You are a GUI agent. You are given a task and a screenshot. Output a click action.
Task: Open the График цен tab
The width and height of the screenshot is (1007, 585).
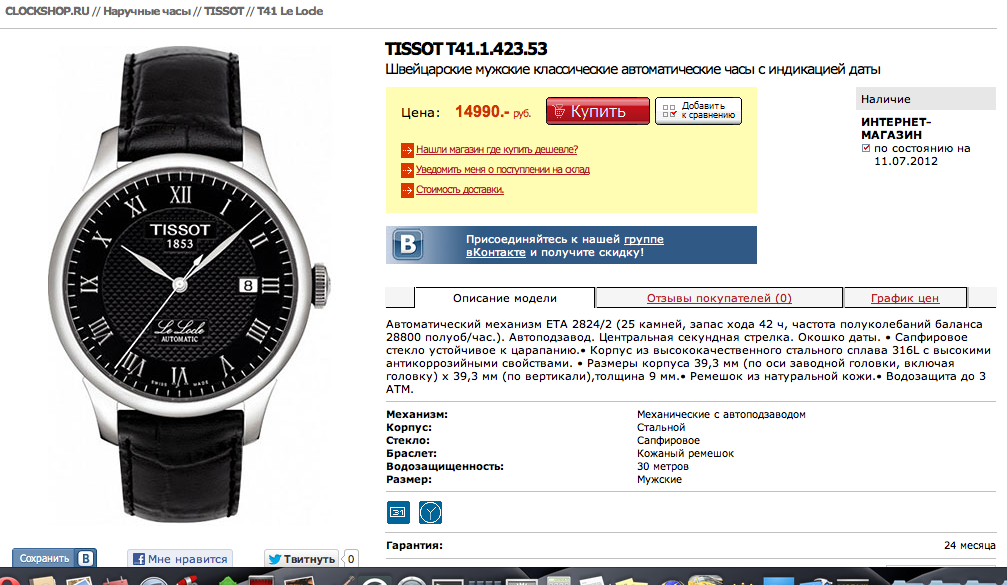pos(904,298)
